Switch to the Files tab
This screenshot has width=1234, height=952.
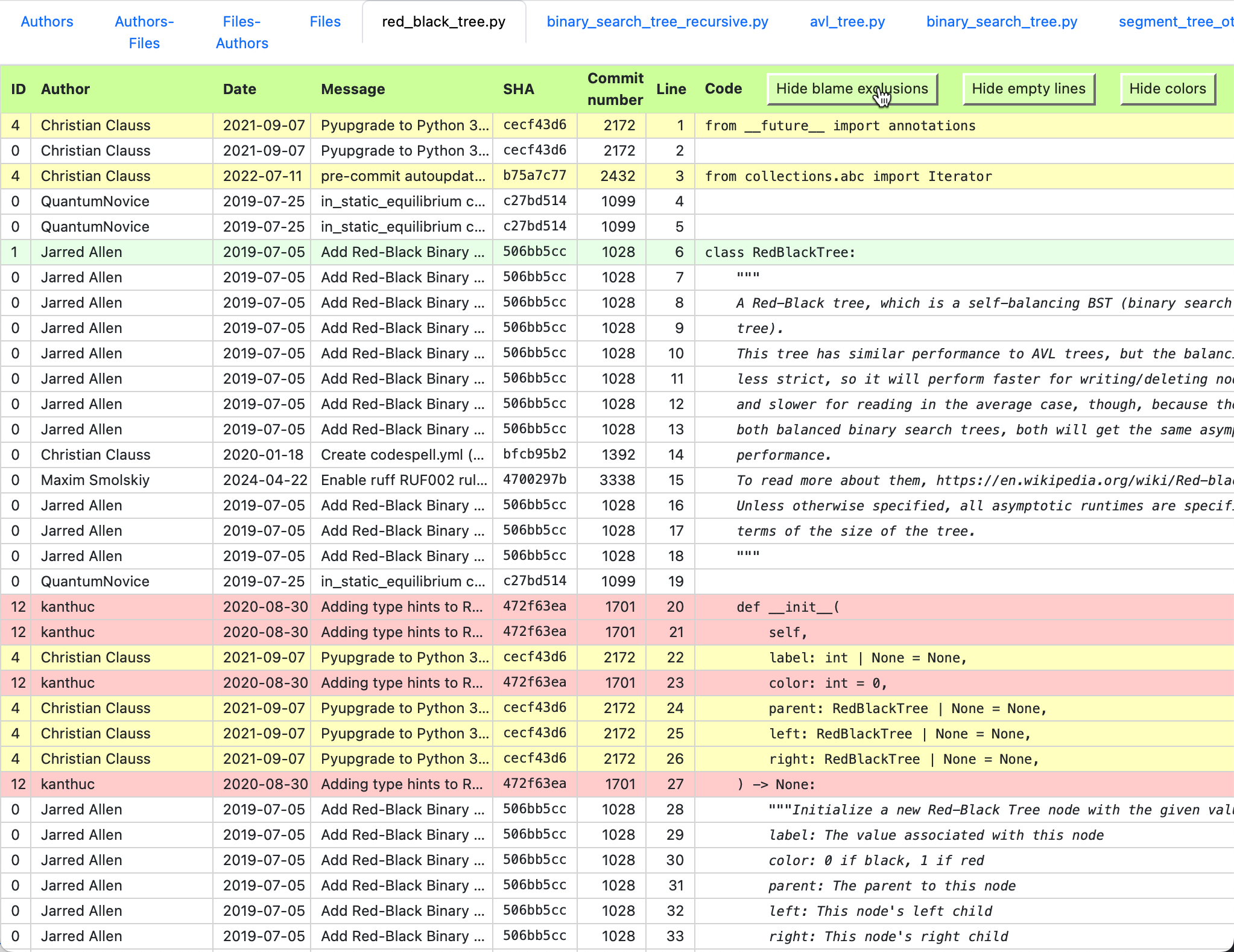tap(325, 22)
